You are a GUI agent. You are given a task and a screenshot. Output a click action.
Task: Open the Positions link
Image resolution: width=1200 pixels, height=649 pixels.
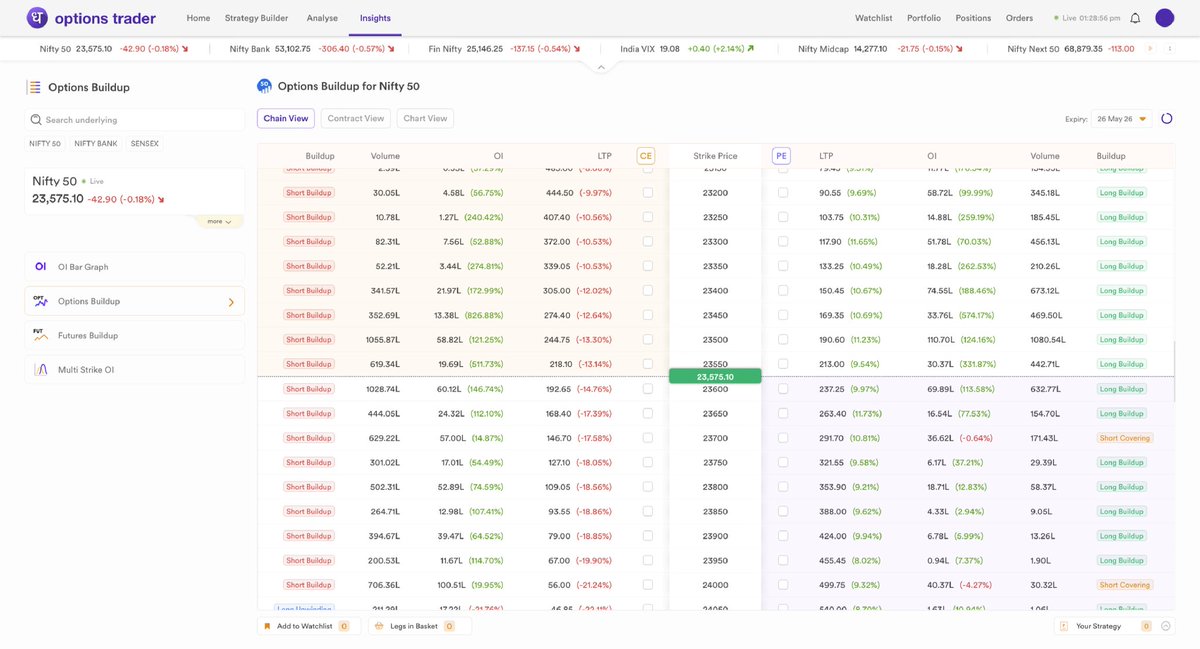click(x=973, y=18)
